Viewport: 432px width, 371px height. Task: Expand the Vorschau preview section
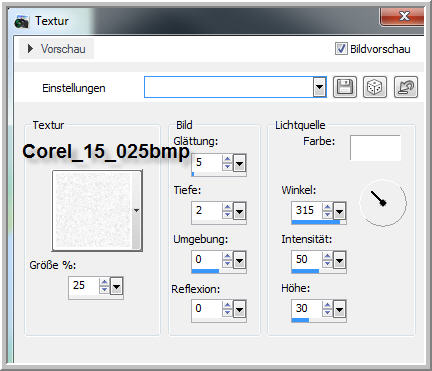point(56,49)
